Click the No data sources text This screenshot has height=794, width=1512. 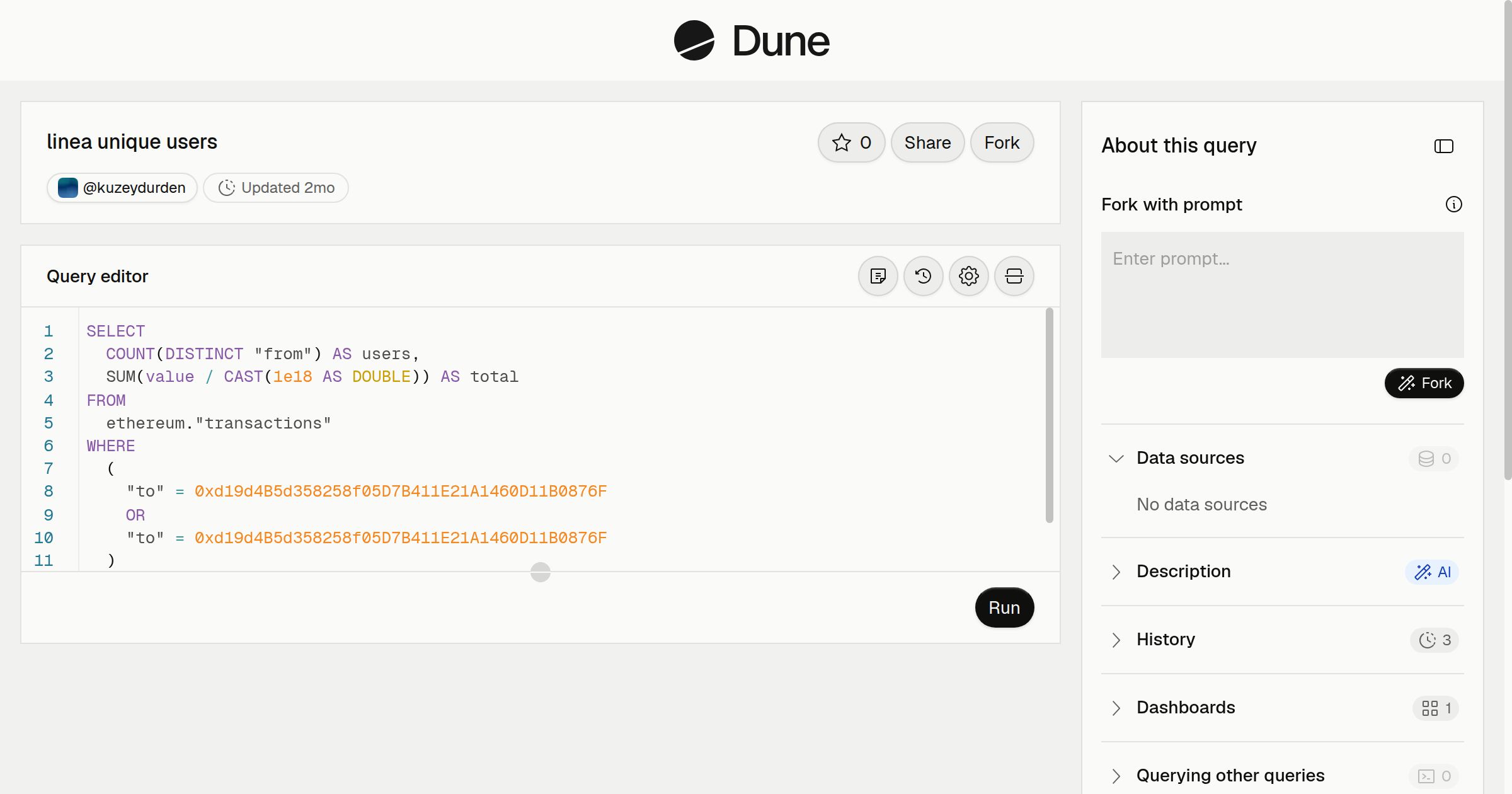click(x=1201, y=505)
